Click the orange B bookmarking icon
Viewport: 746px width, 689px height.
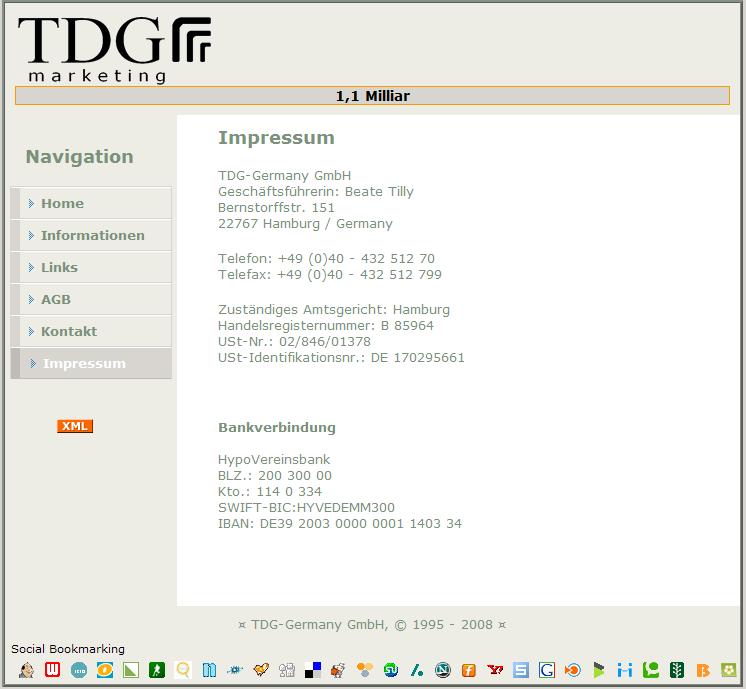click(703, 670)
